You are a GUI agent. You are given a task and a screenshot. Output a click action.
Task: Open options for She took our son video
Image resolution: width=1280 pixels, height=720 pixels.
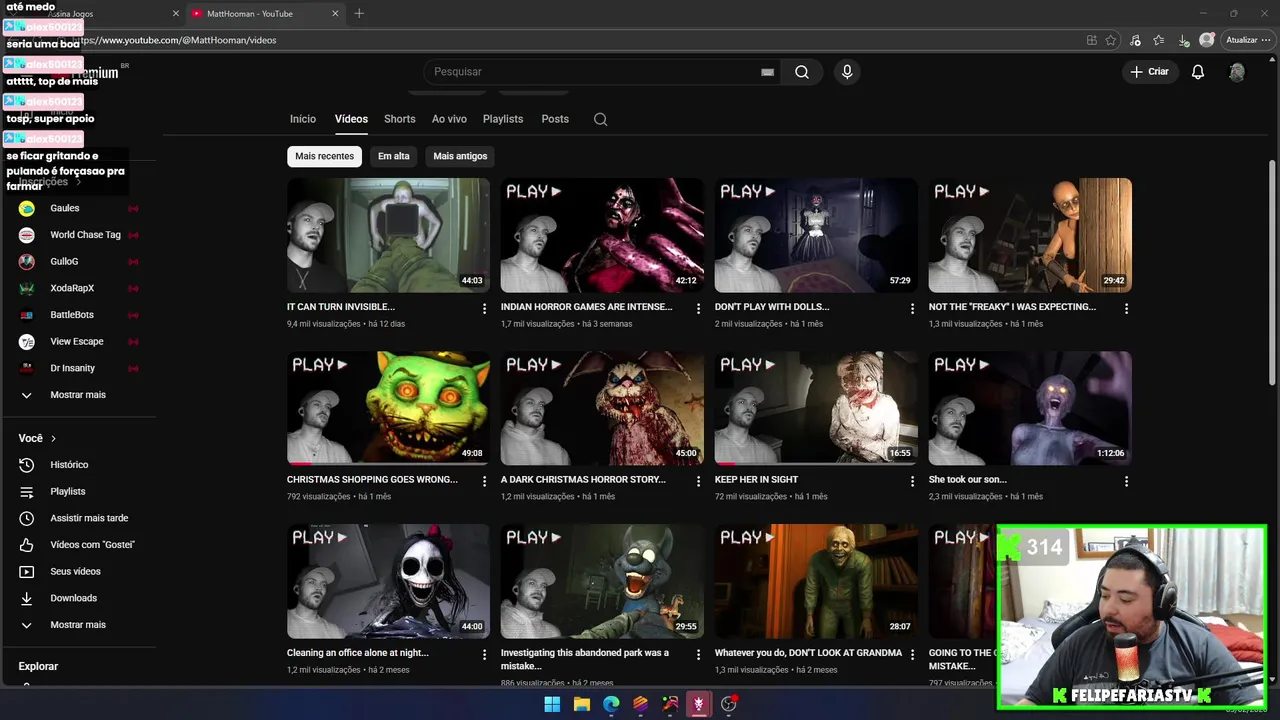pos(1126,481)
